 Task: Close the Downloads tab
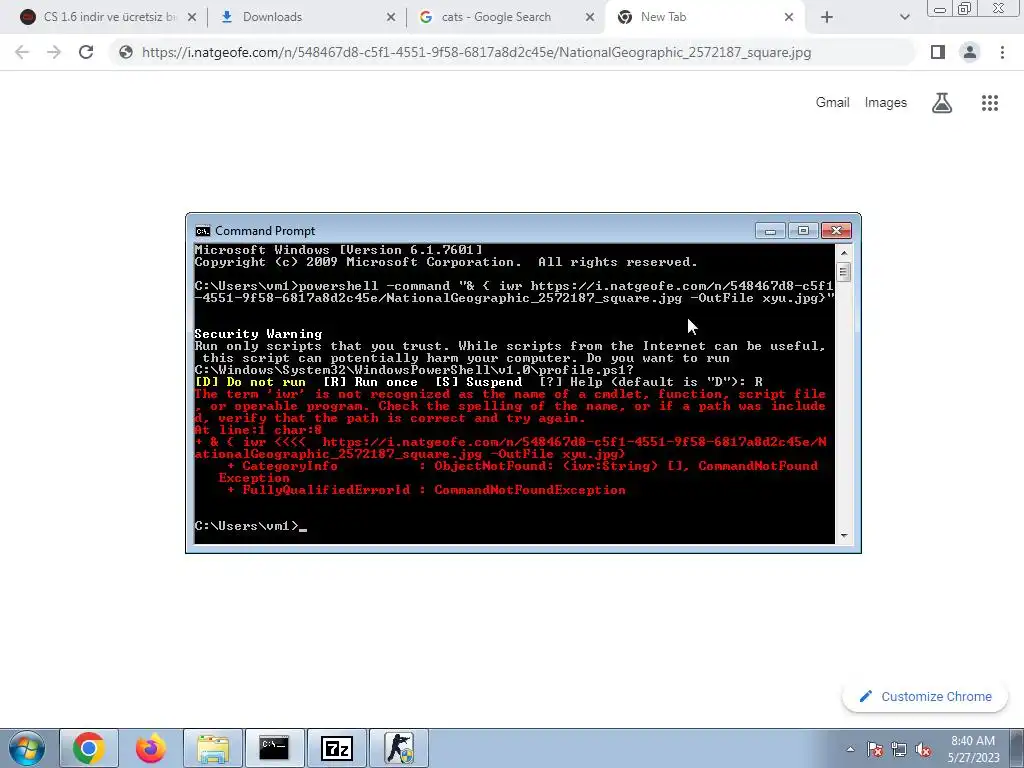[391, 17]
